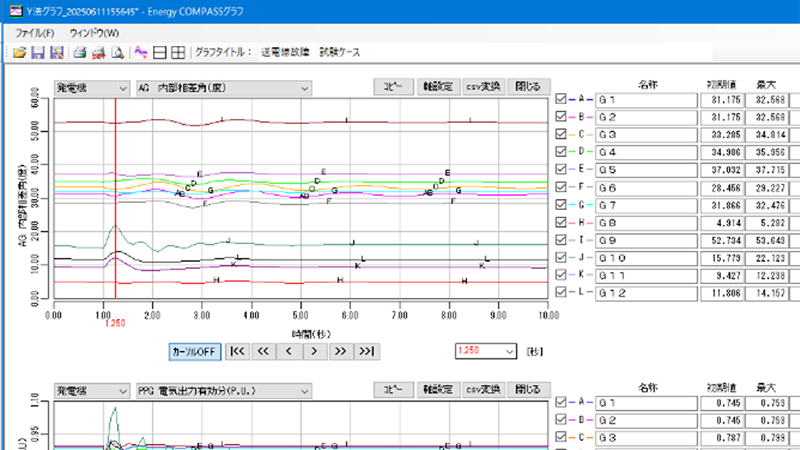Click the open folder toolbar icon

point(18,52)
